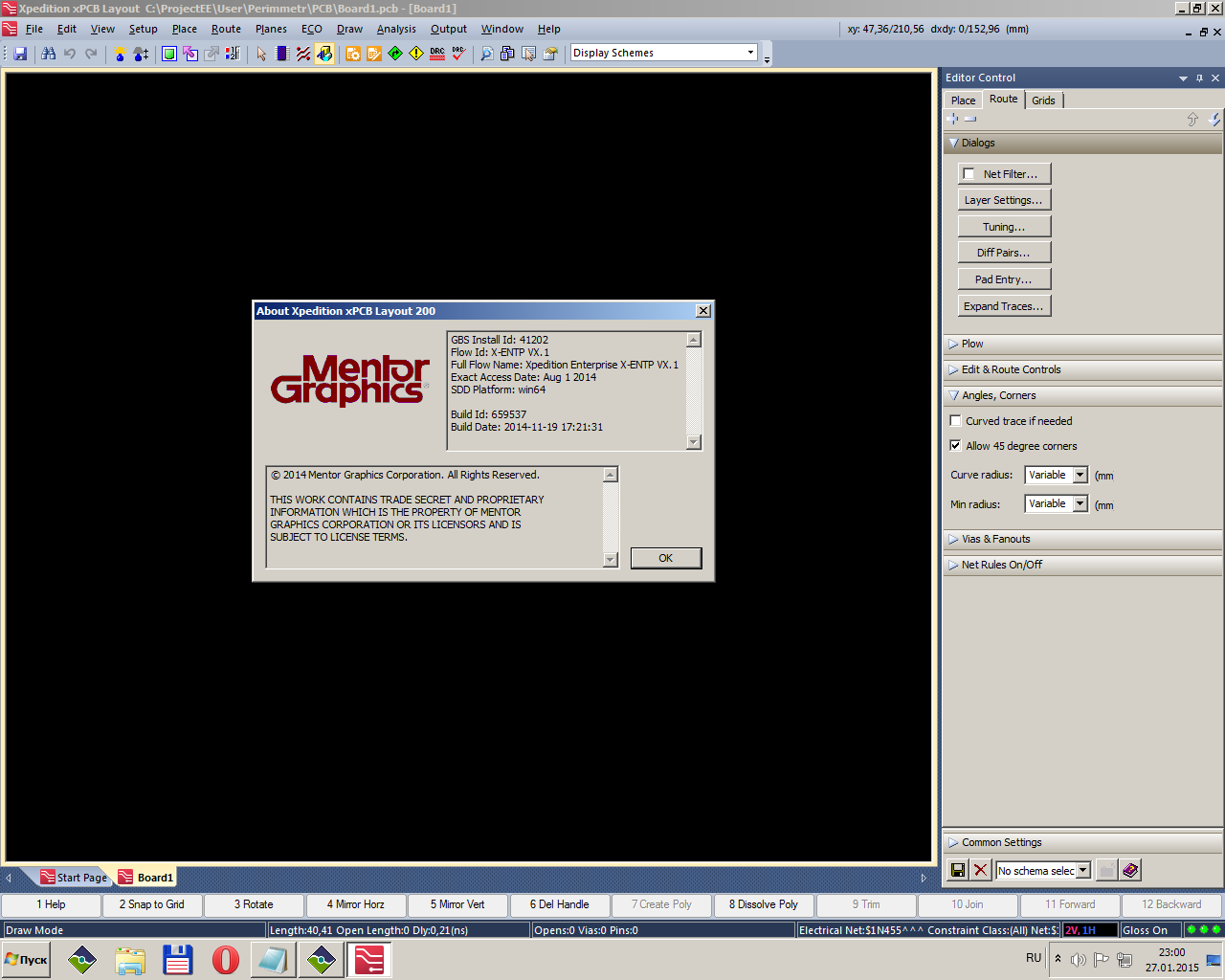Screen dimensions: 1225x980
Task: Click the highlighted draw mode toolbar icon
Action: (324, 54)
